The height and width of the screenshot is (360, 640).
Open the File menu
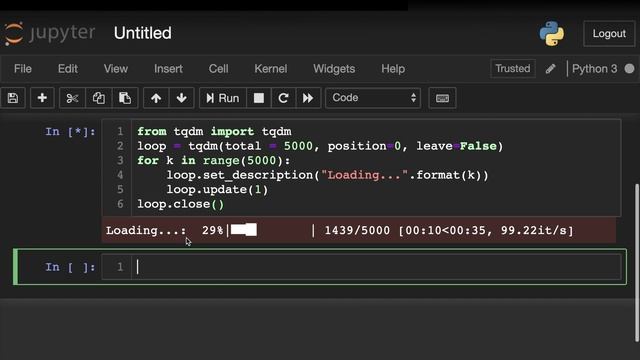click(23, 69)
